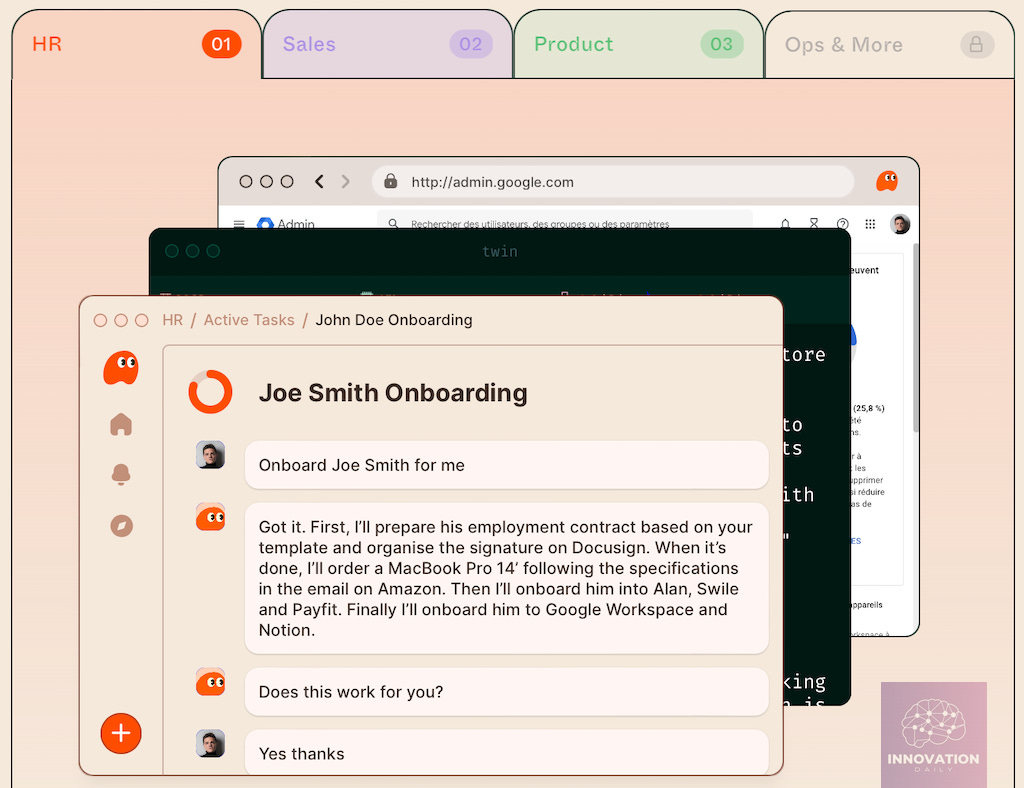Click the 'Got it. First, I'll prepare' message
The image size is (1024, 788).
[x=506, y=578]
